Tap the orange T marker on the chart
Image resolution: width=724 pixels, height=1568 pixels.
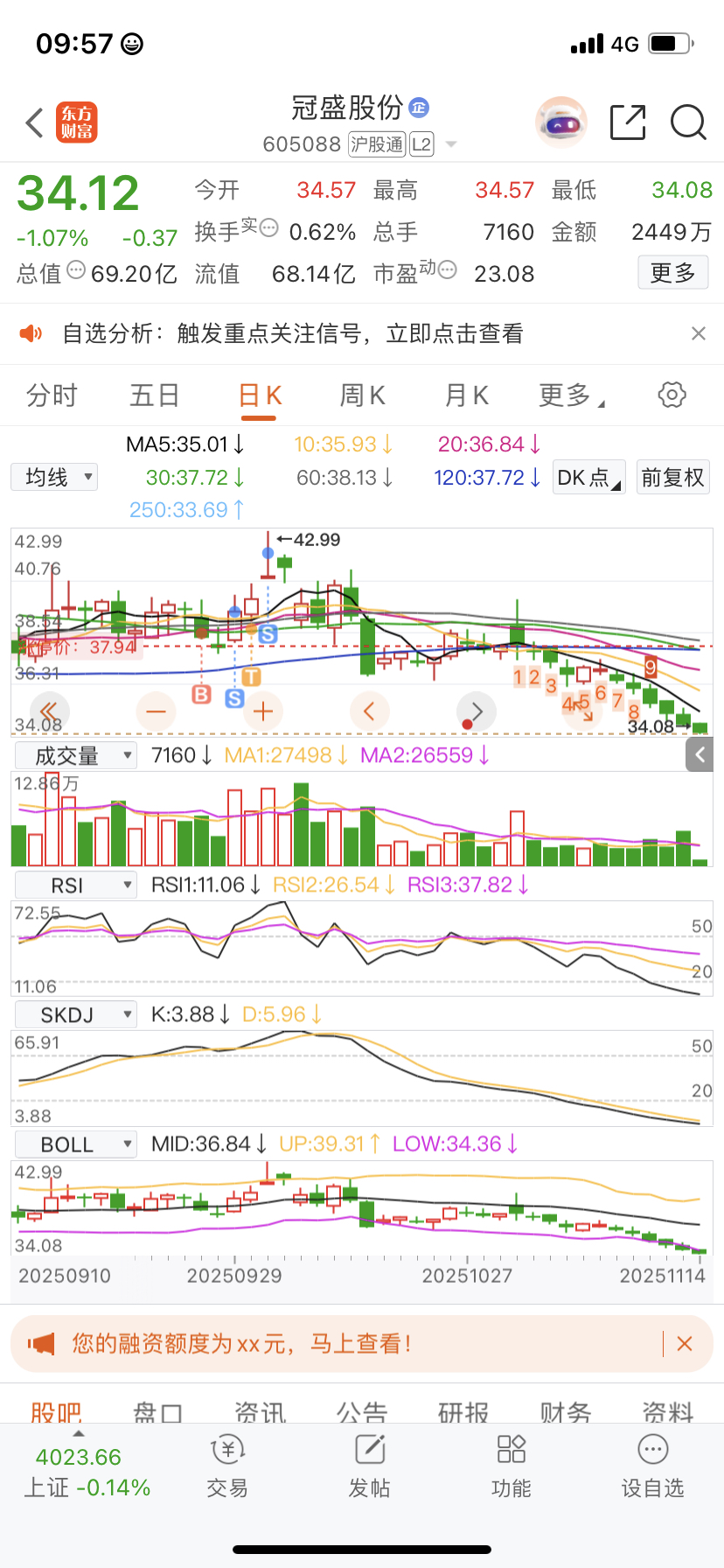point(252,676)
